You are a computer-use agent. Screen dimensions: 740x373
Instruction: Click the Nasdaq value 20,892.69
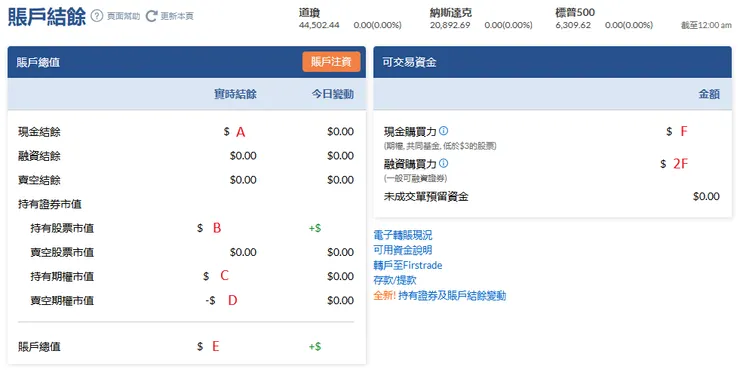tap(450, 25)
